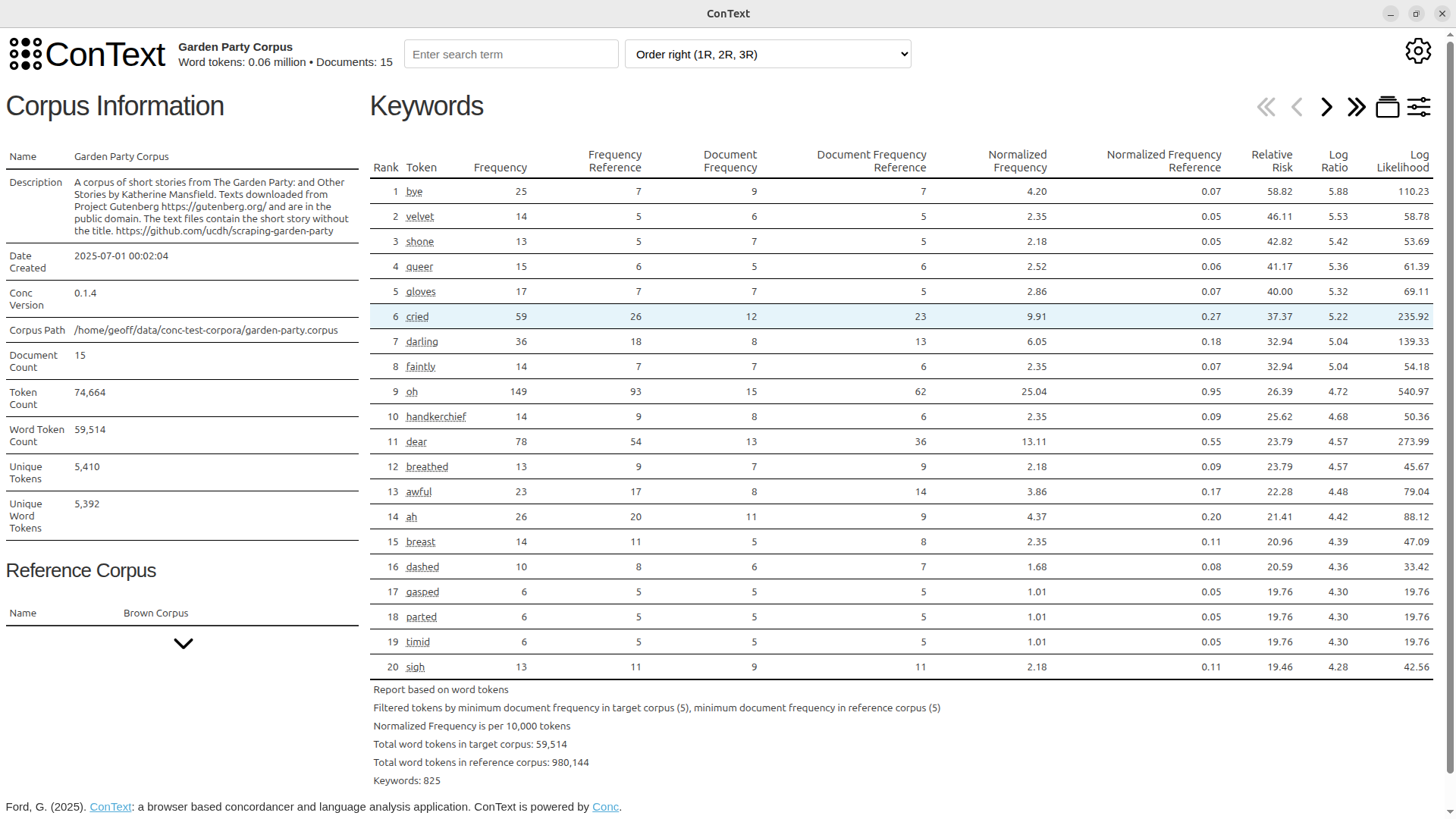Click the previous-page chevron icon
This screenshot has width=1456, height=819.
1297,107
